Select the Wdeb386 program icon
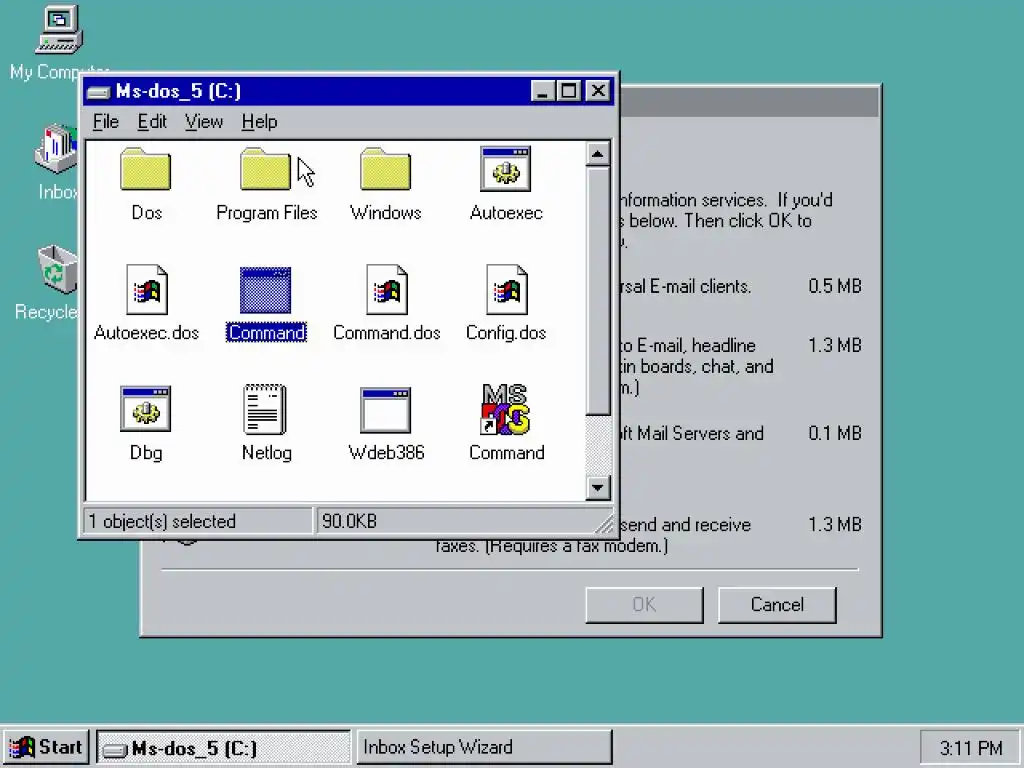Viewport: 1024px width, 768px height. tap(385, 410)
